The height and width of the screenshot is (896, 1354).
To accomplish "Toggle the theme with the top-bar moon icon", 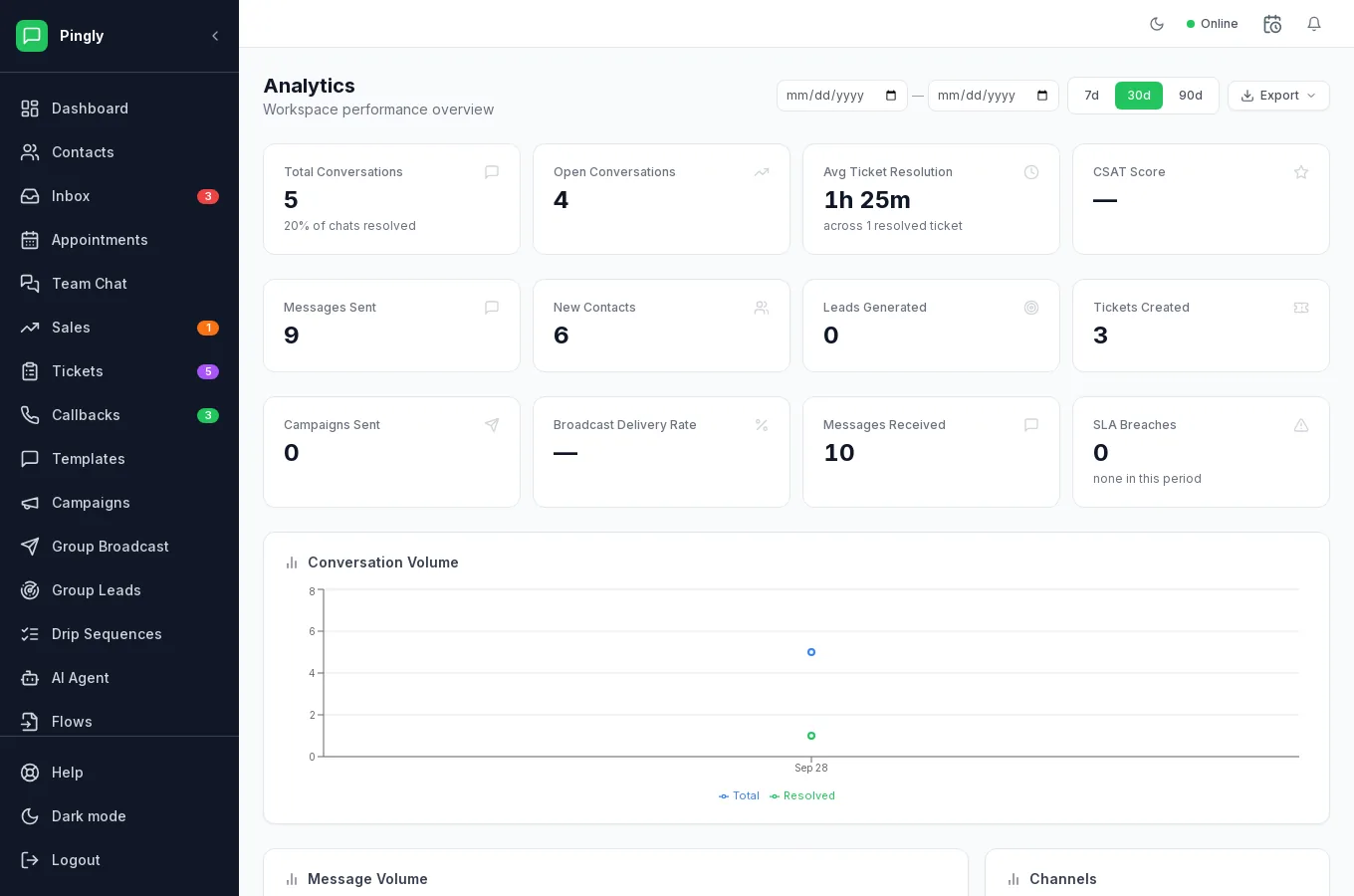I will coord(1157,24).
